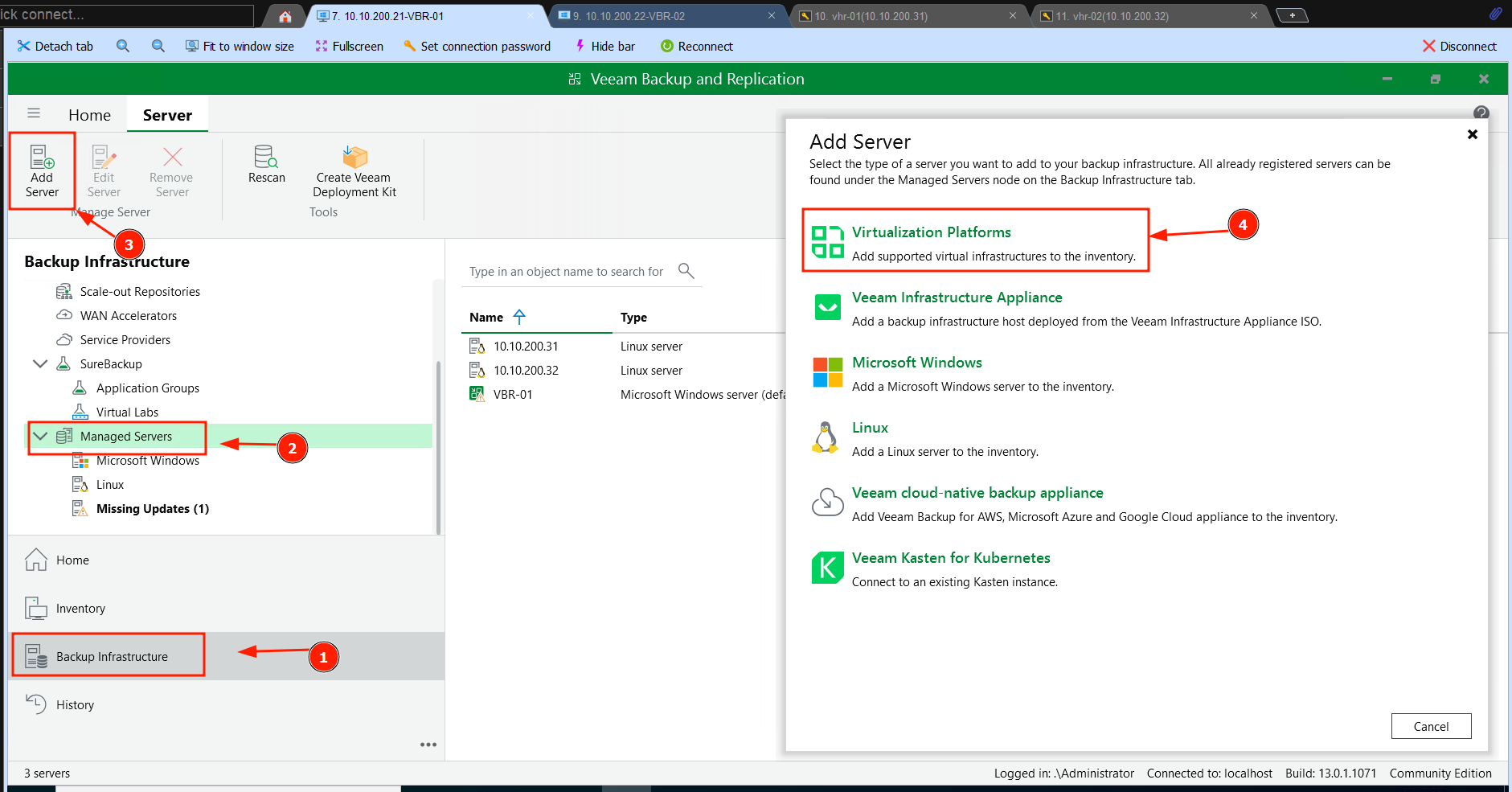
Task: Open navigation pane options ellipsis
Action: tap(428, 745)
